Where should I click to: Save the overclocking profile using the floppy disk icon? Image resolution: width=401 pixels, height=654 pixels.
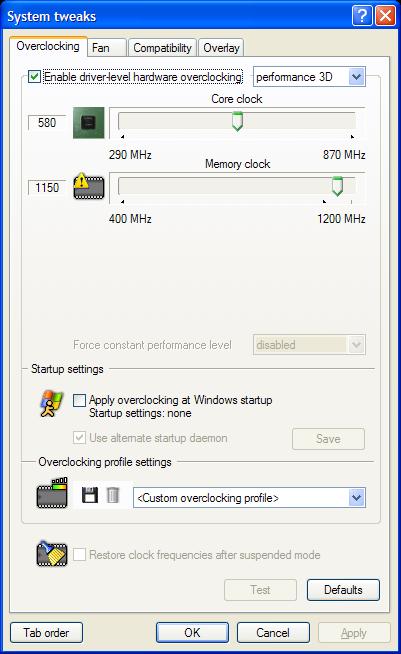(x=90, y=496)
